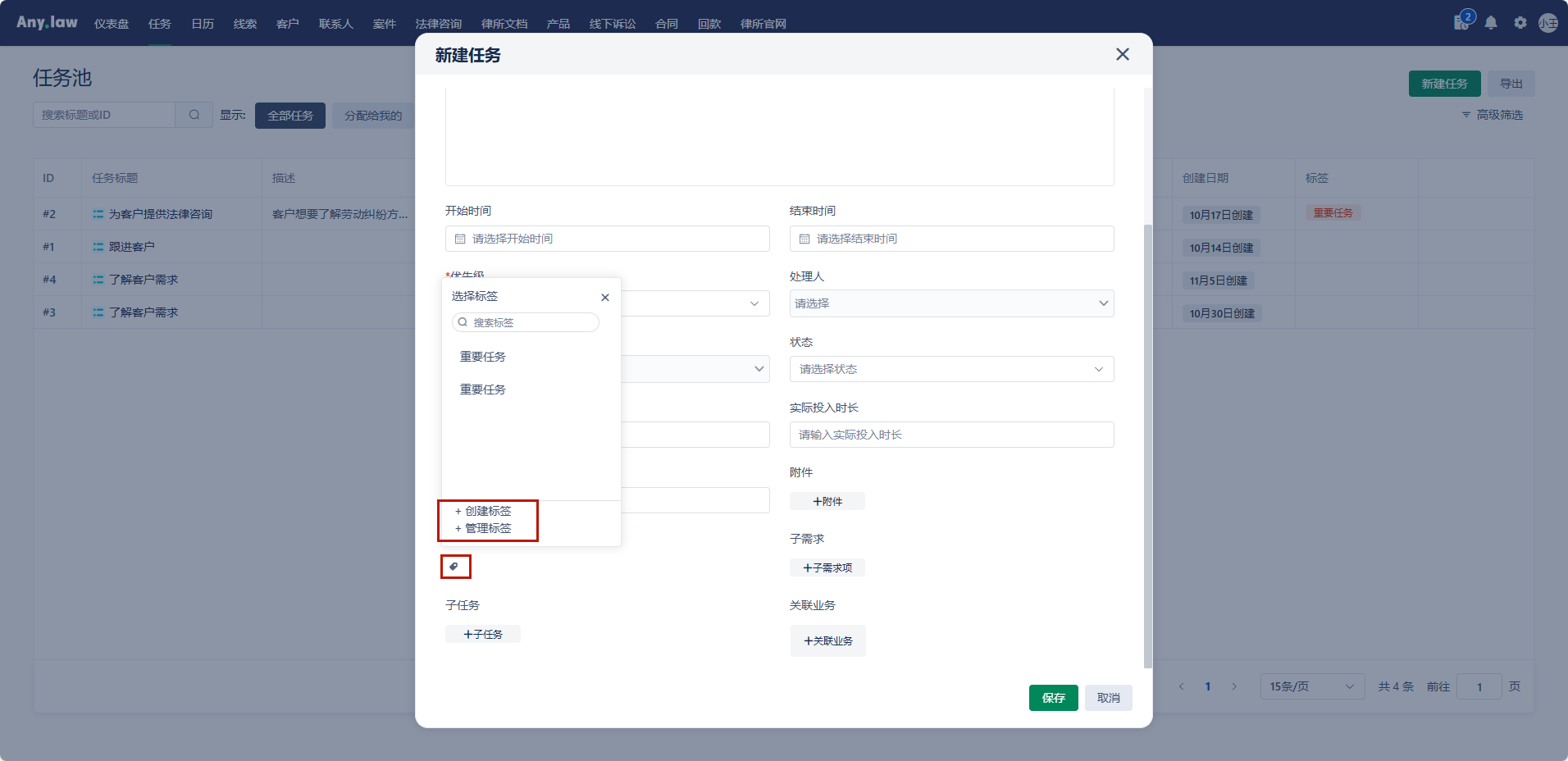Click the list icon for 跟进客户
The image size is (1568, 761).
98,247
